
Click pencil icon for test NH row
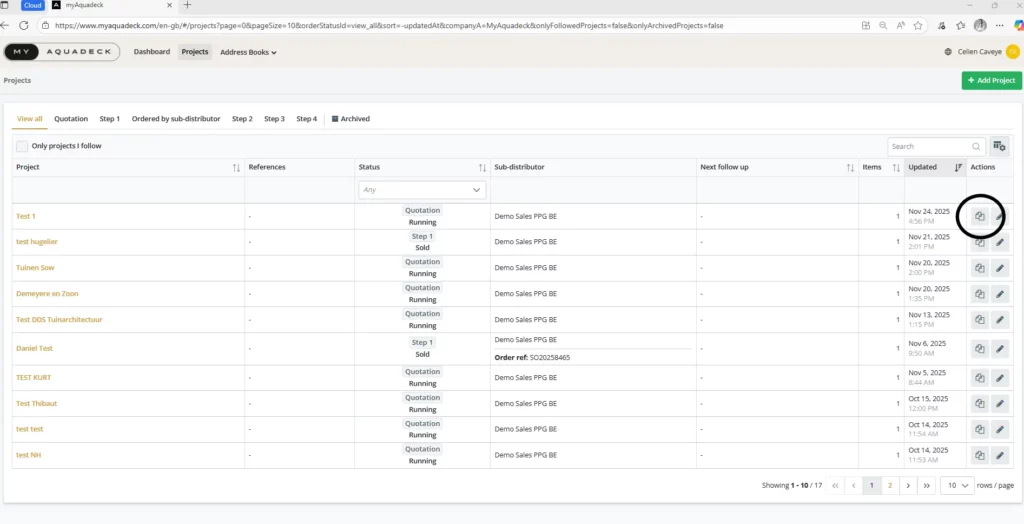click(x=1000, y=455)
